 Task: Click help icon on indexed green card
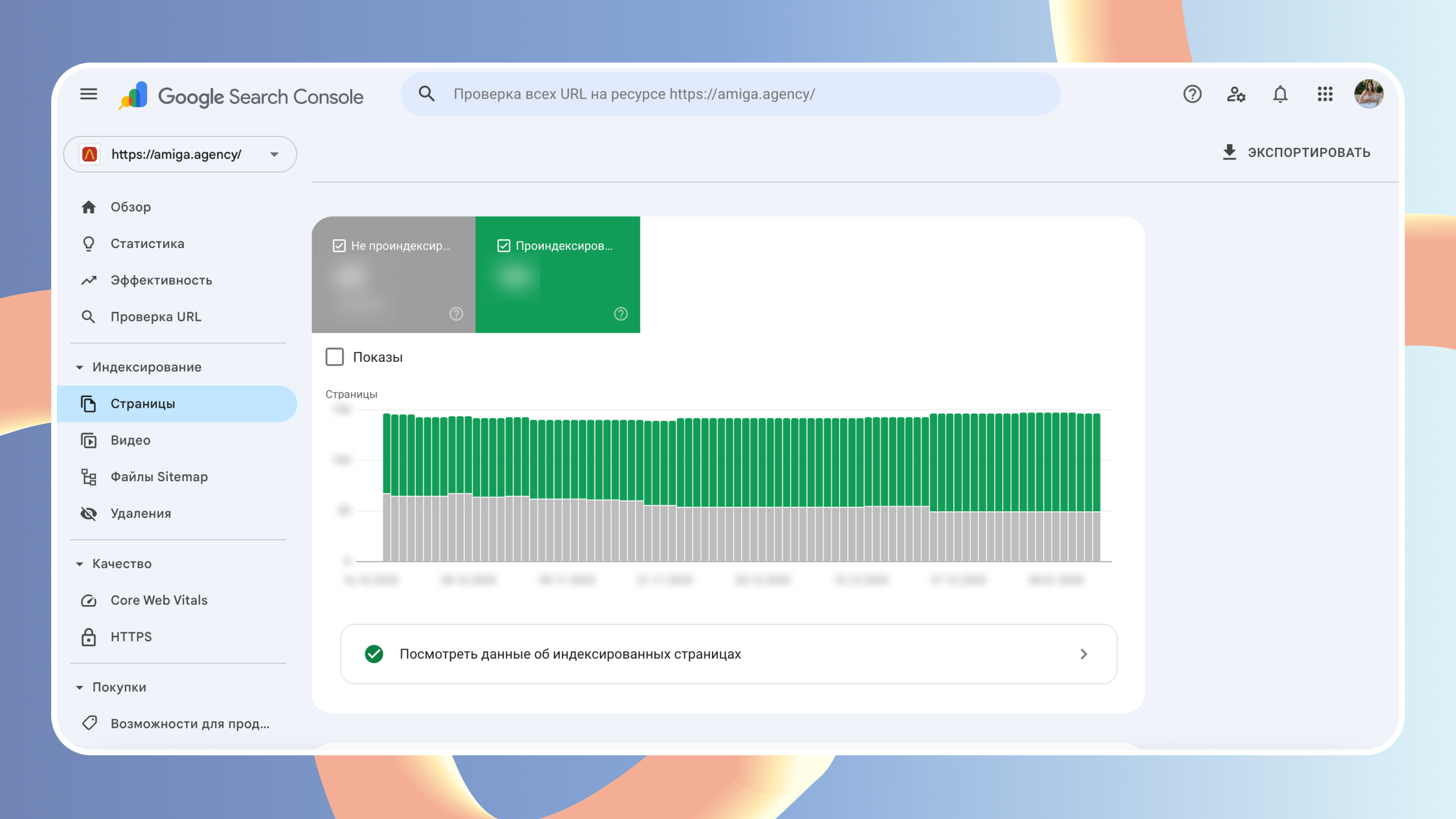tap(621, 314)
